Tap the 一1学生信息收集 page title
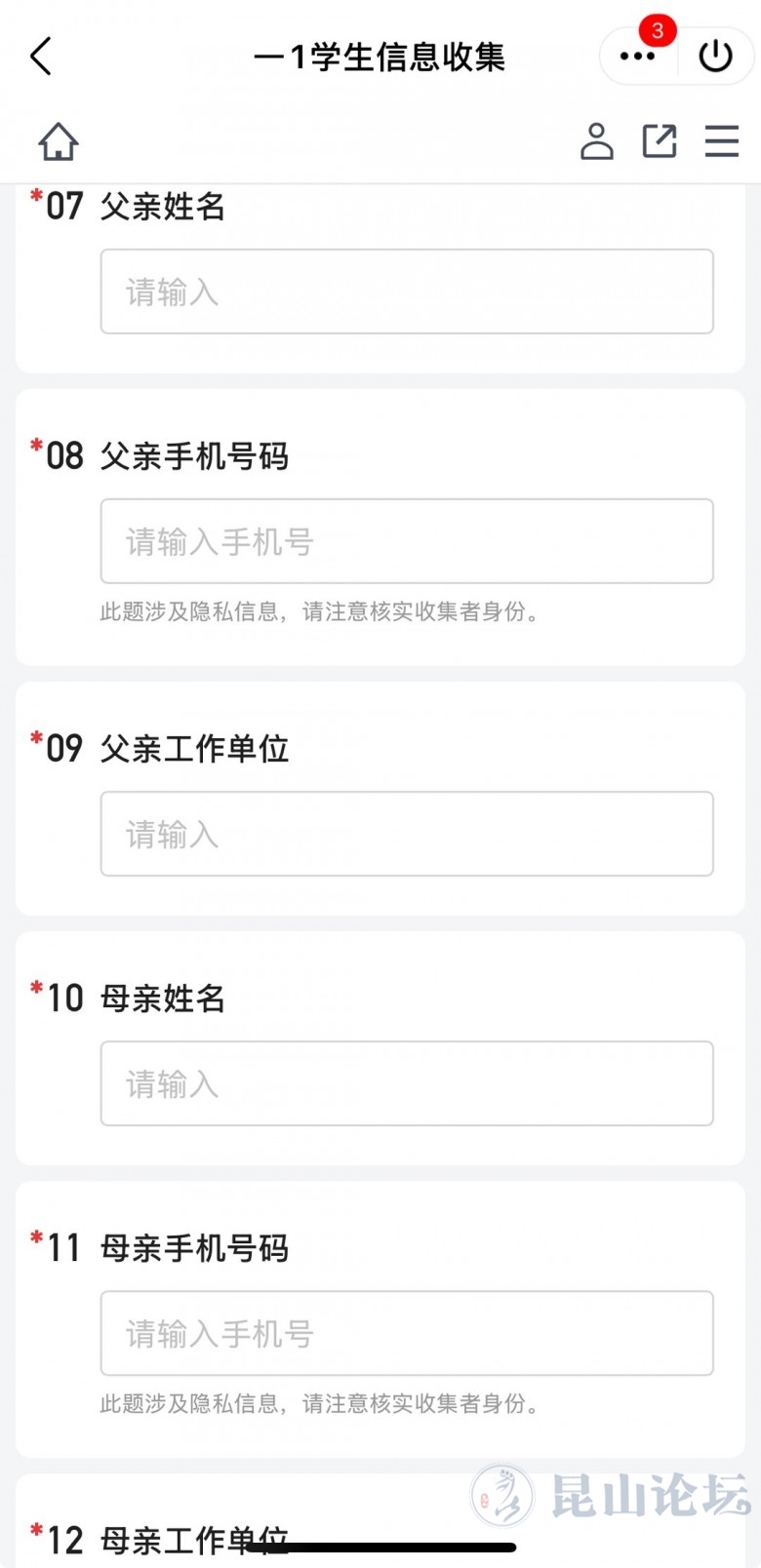This screenshot has height=1568, width=761. [x=380, y=57]
